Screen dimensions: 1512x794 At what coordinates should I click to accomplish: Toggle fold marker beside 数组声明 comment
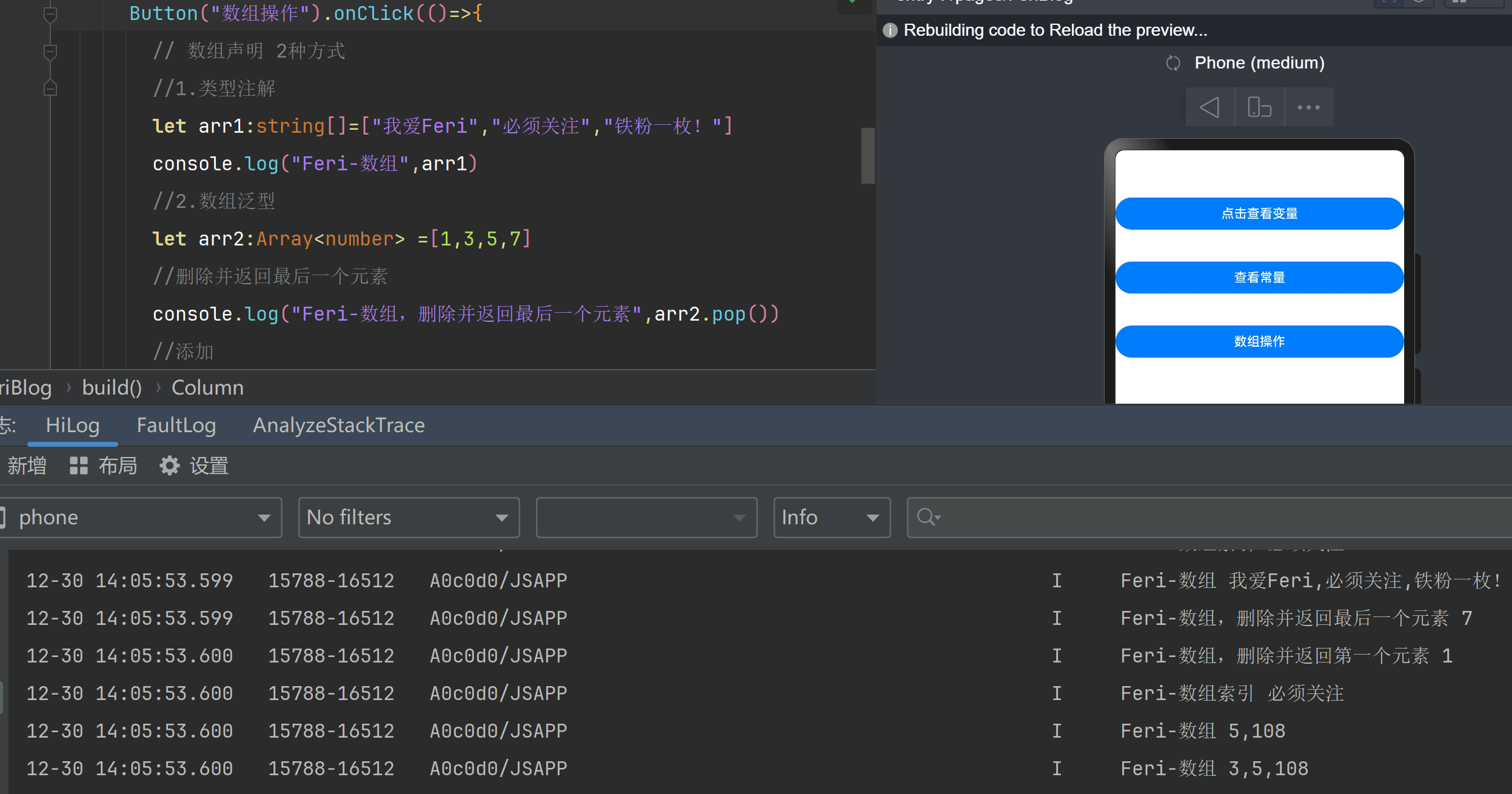coord(50,52)
